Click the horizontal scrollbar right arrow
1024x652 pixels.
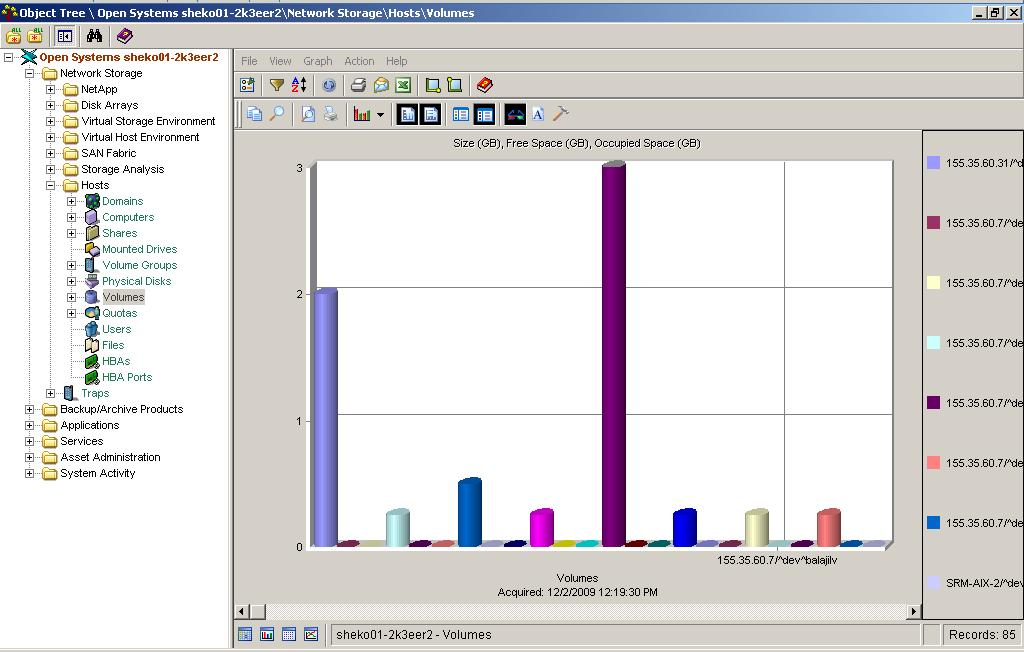[913, 611]
